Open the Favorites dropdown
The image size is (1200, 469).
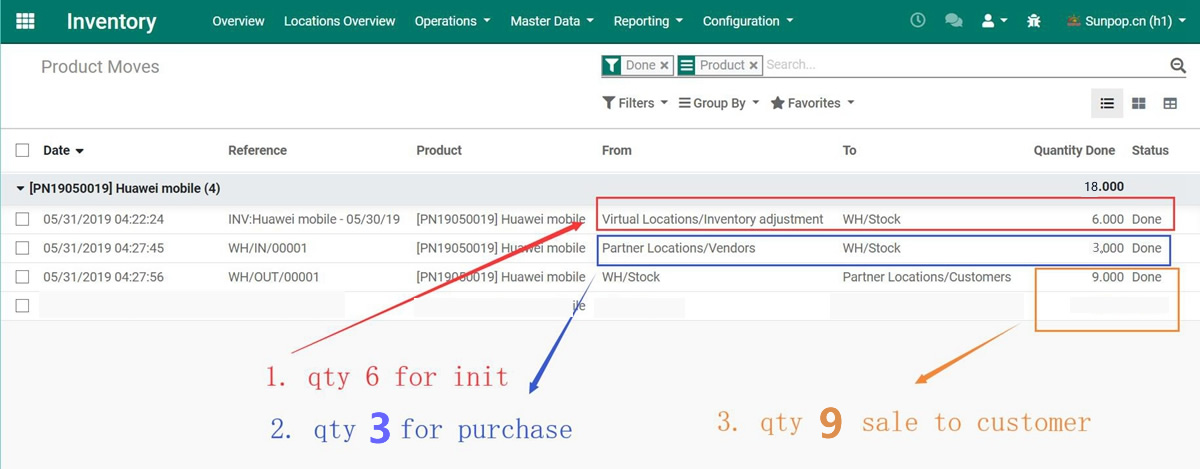812,103
